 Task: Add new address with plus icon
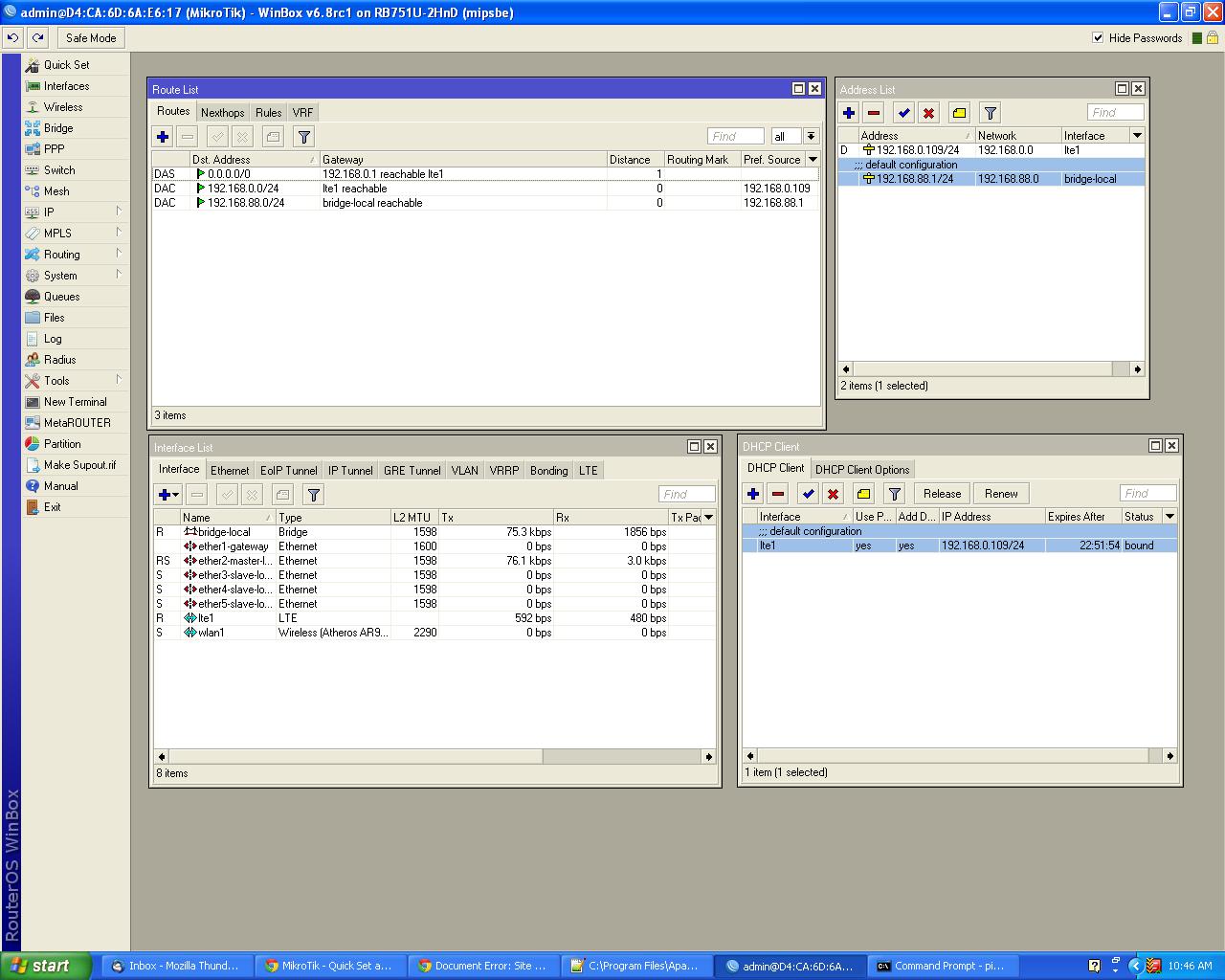pos(849,113)
